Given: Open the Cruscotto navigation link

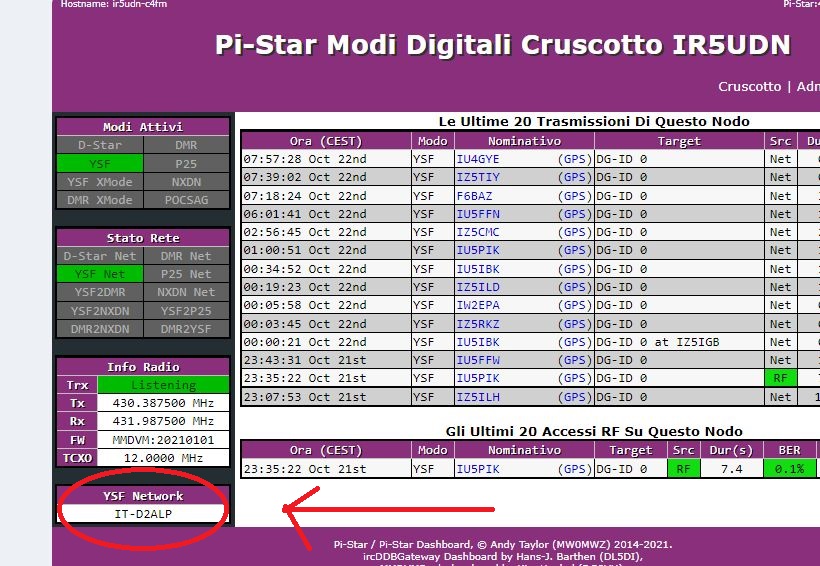Looking at the screenshot, I should (749, 86).
